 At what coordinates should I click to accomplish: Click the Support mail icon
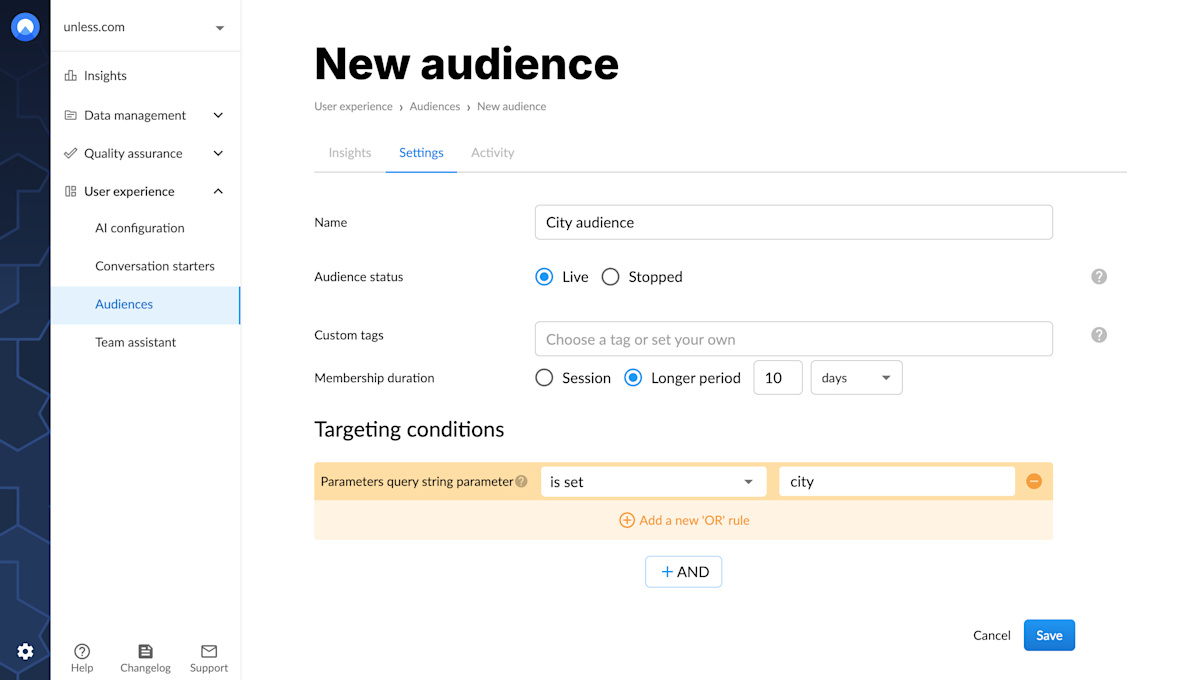click(209, 651)
